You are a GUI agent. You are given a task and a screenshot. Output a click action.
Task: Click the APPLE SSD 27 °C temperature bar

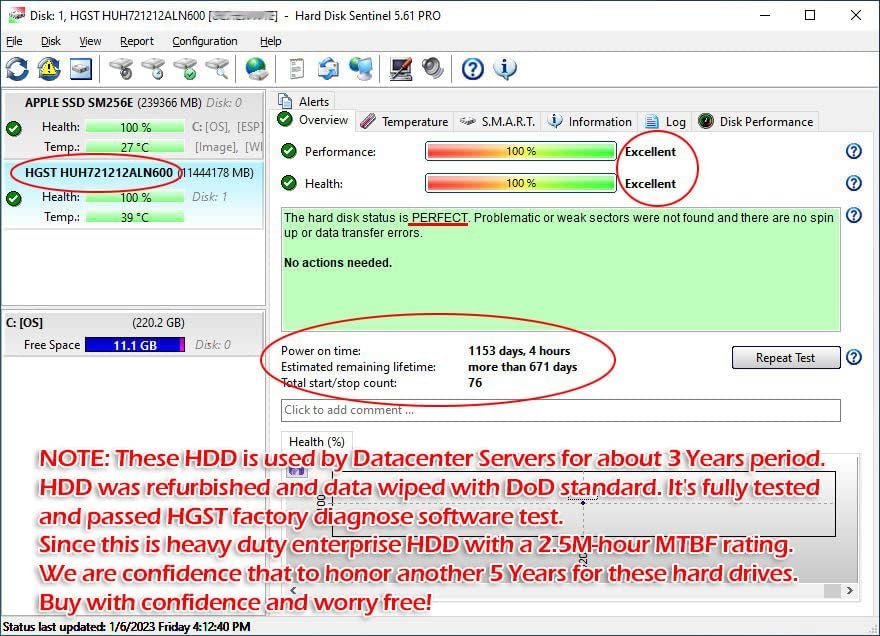[135, 147]
